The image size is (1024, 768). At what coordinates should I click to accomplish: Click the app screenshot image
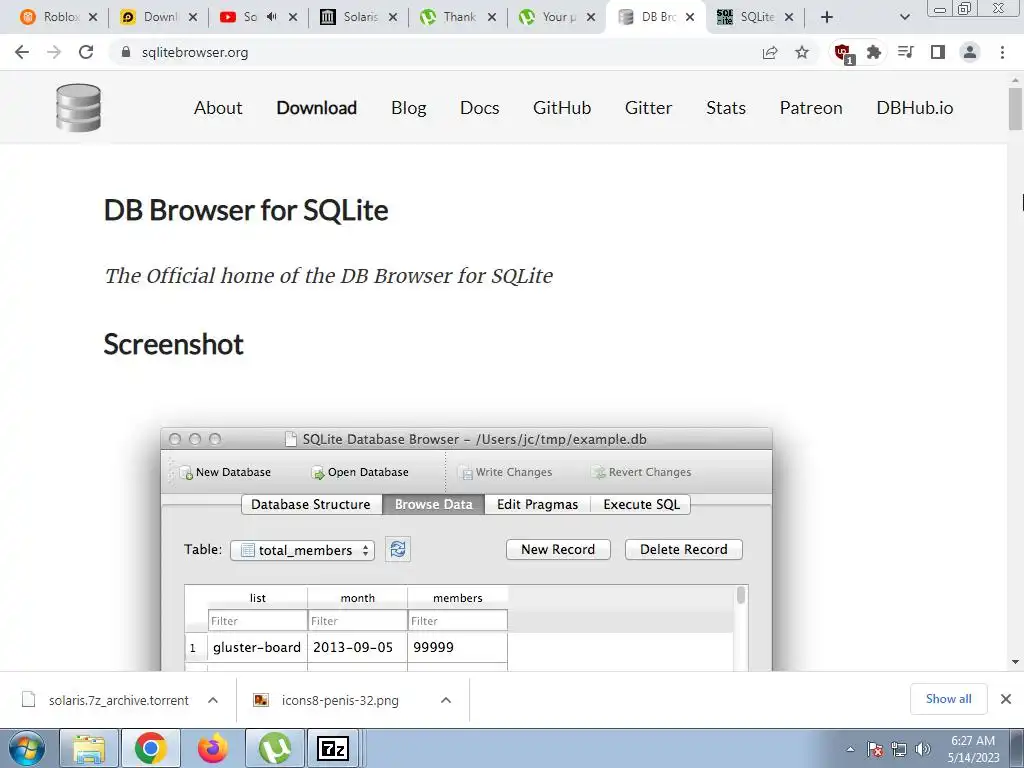click(466, 549)
